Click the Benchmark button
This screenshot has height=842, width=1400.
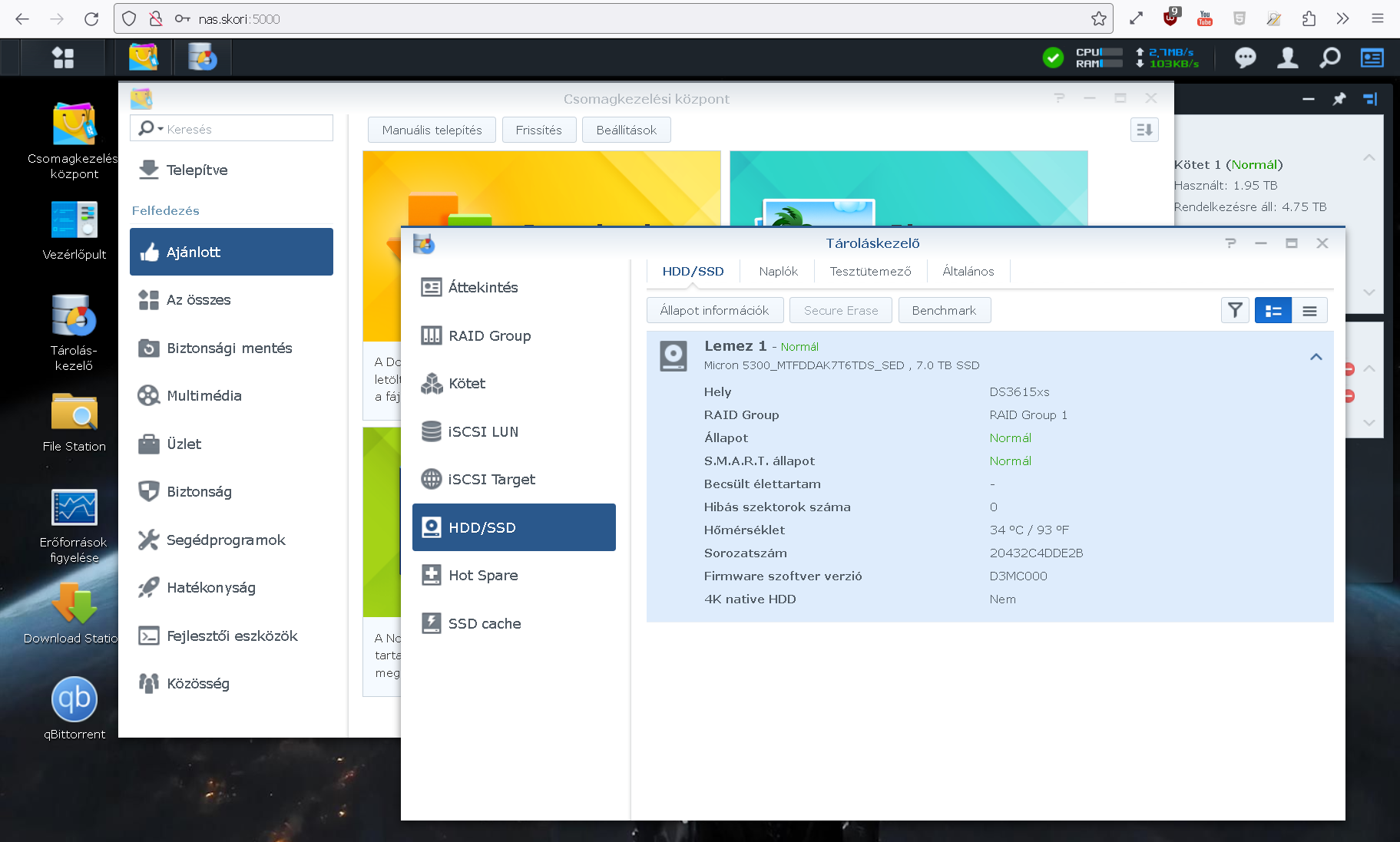coord(944,310)
